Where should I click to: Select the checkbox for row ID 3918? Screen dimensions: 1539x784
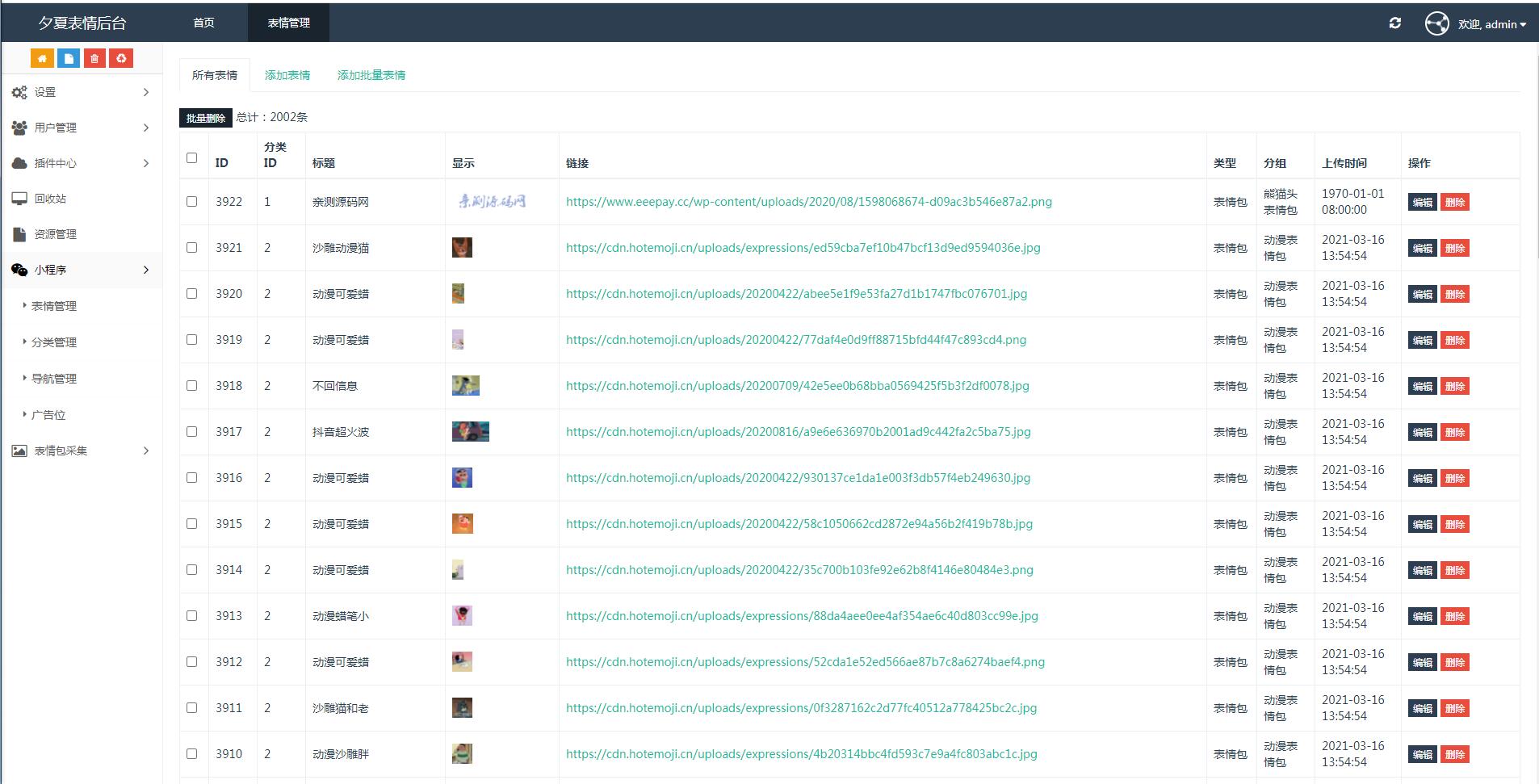point(191,386)
